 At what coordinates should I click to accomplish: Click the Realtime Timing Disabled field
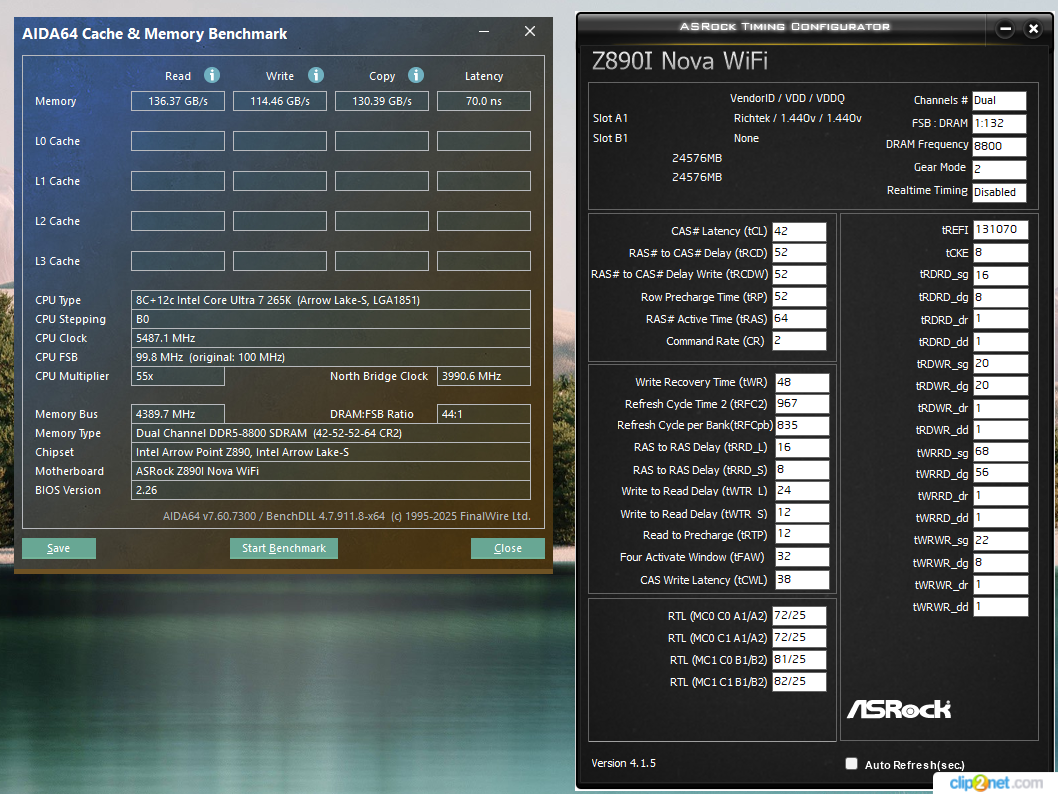999,192
